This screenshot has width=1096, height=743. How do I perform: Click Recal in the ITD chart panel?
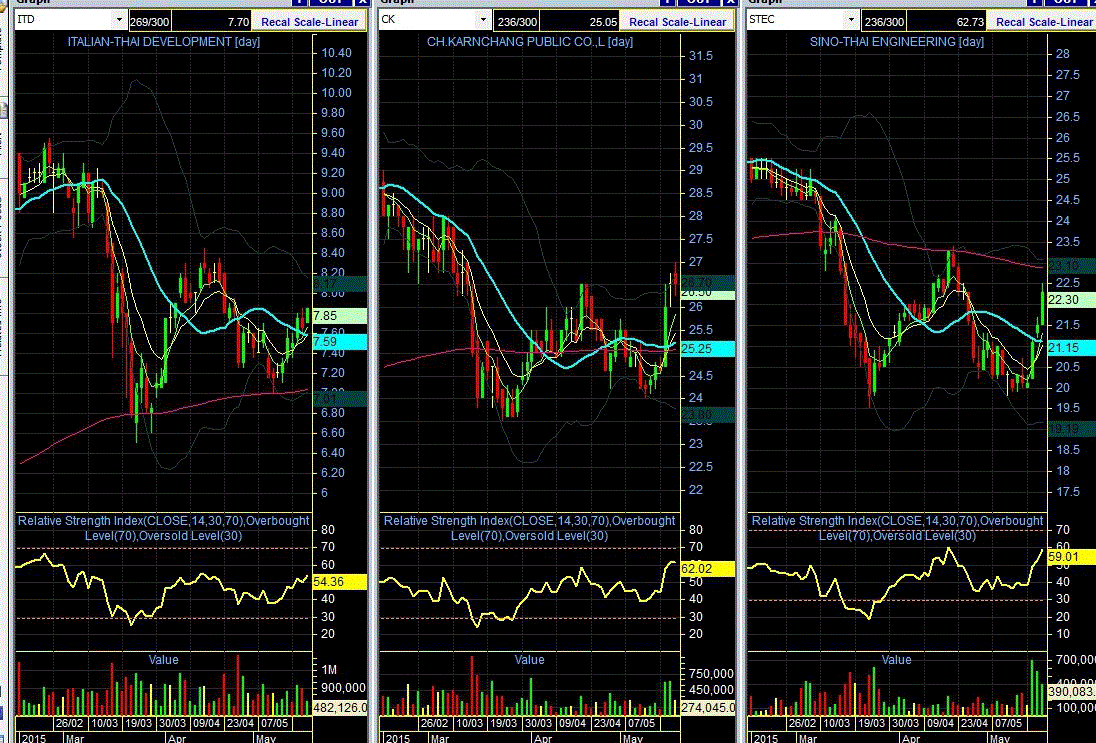275,22
